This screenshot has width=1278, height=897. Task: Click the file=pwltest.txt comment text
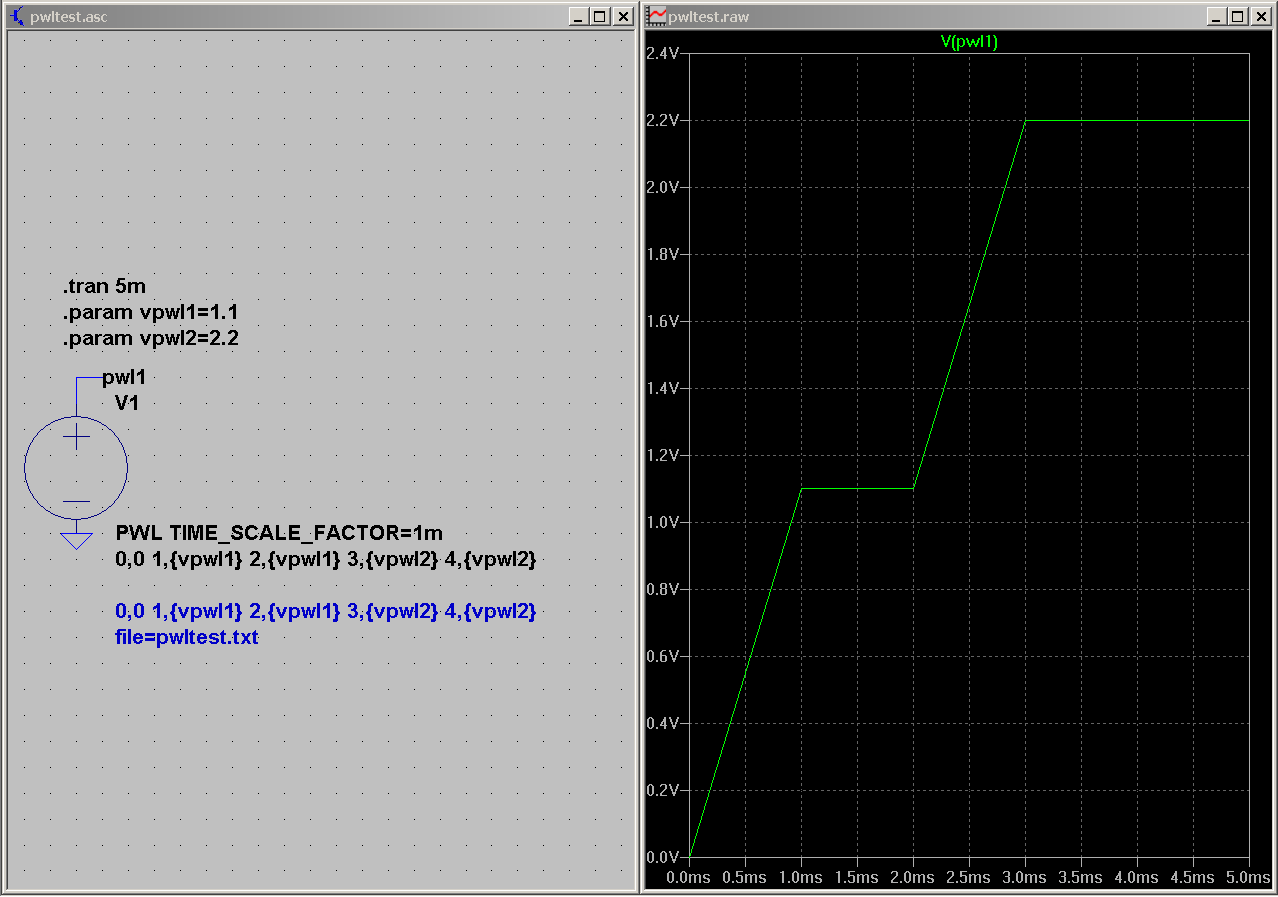(x=187, y=636)
